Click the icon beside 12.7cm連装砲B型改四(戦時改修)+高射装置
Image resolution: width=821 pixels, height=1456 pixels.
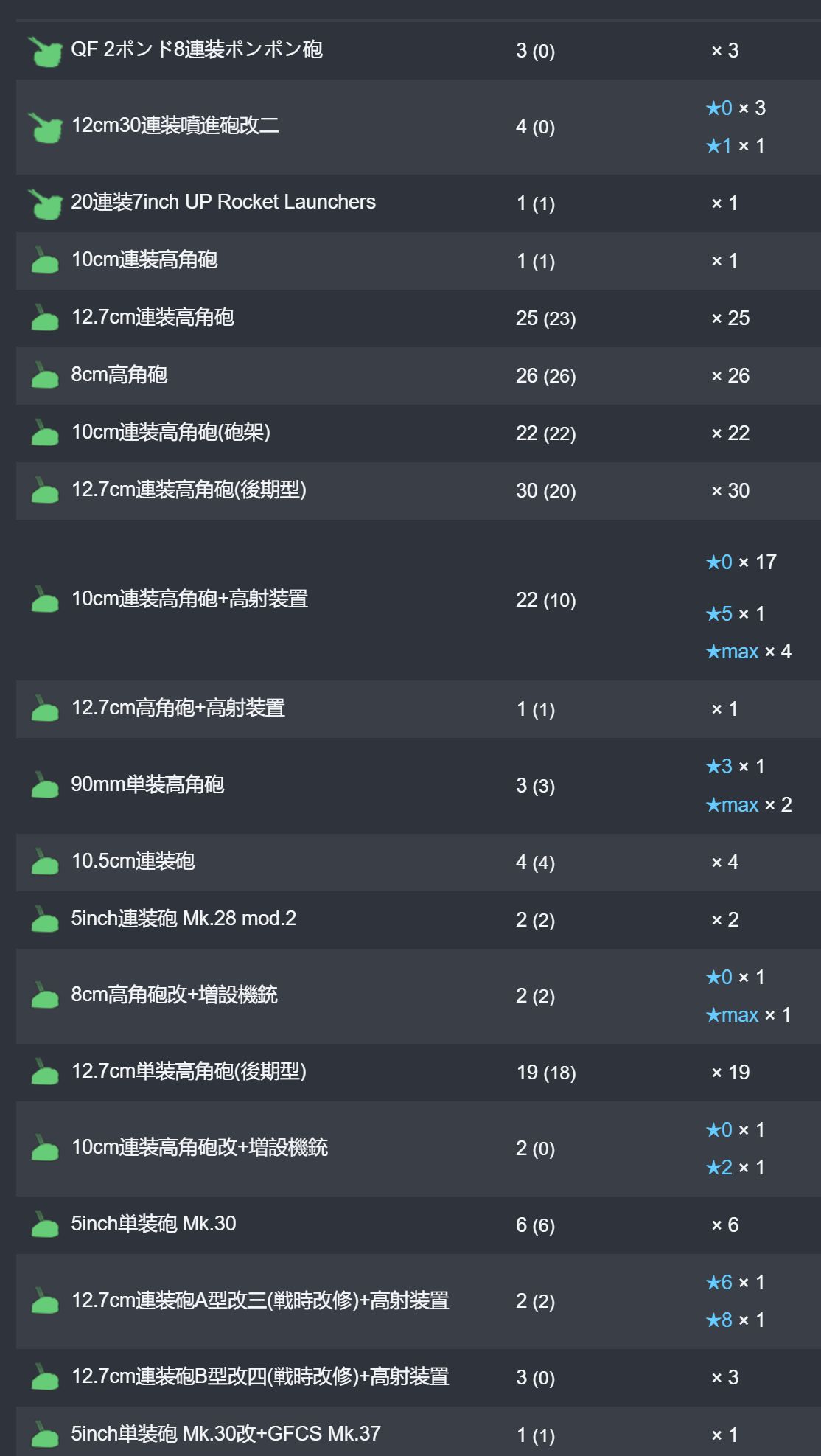(x=45, y=1377)
